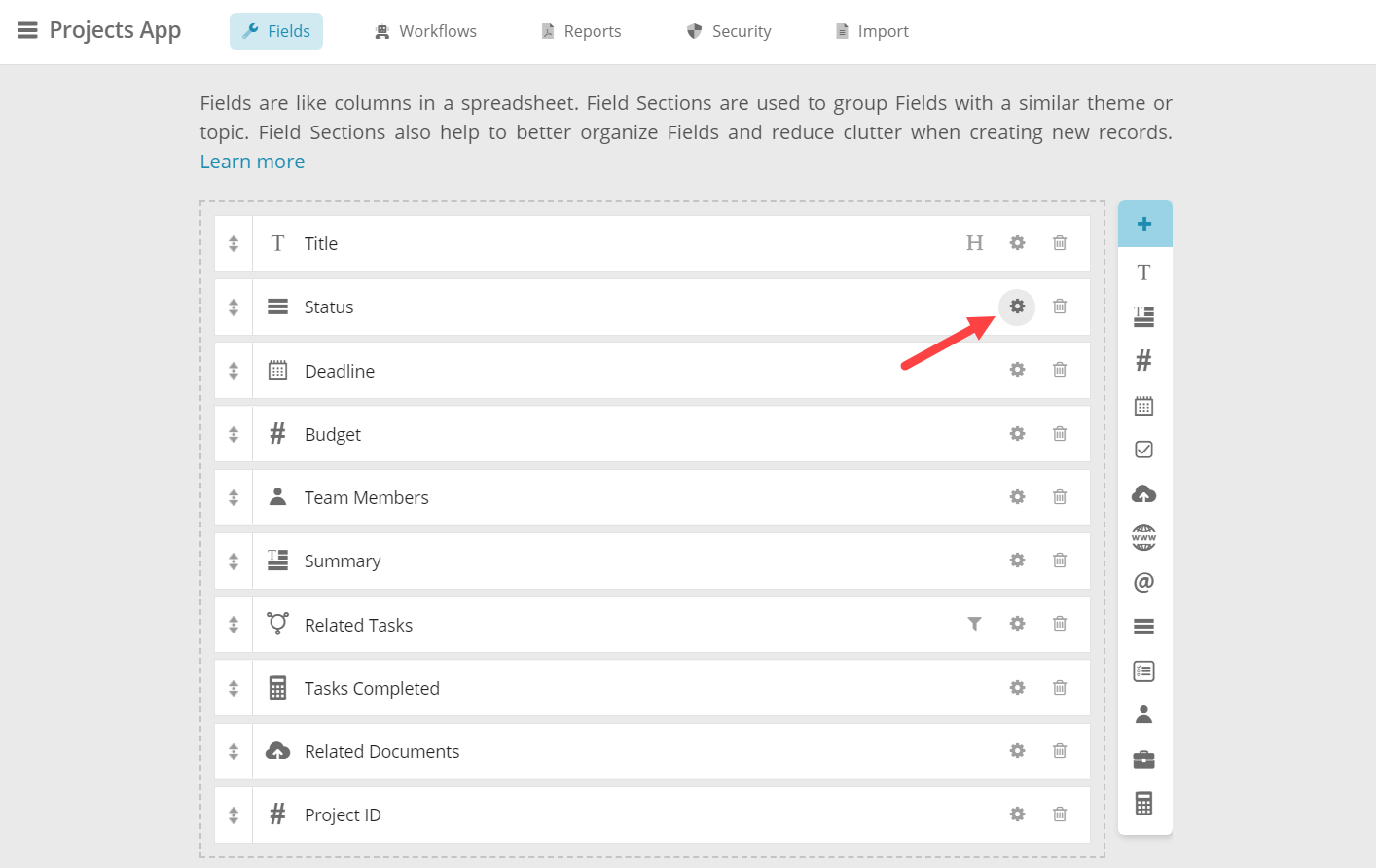
Task: Delete the Budget field with trash icon
Action: point(1060,434)
